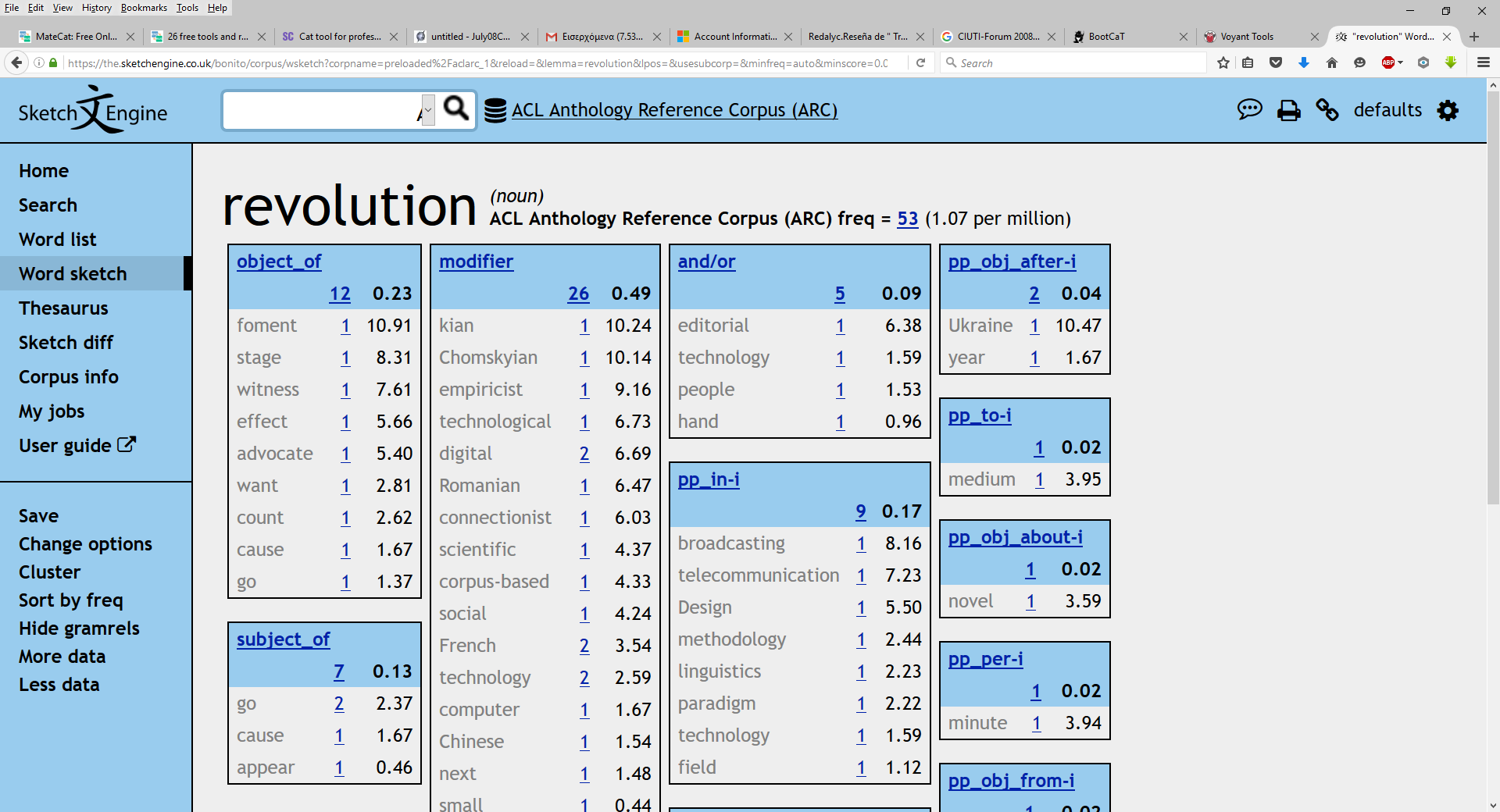This screenshot has width=1500, height=812.
Task: Open Sketch diff in the sidebar
Action: click(x=66, y=343)
